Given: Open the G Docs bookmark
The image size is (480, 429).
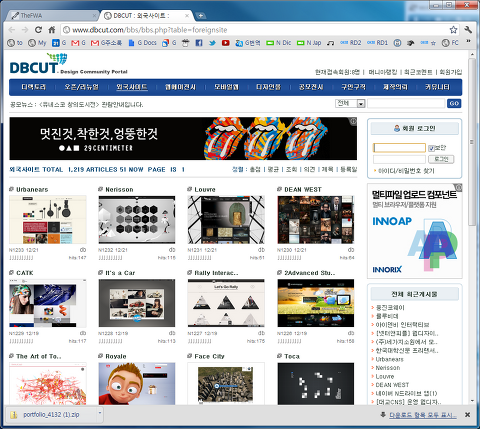Looking at the screenshot, I should click(x=142, y=43).
